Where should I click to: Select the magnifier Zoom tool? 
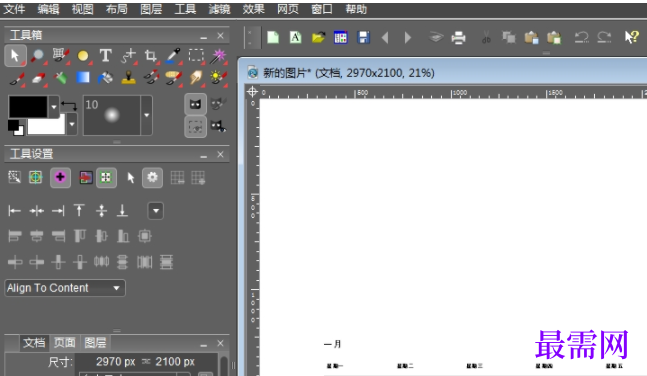pyautogui.click(x=38, y=56)
